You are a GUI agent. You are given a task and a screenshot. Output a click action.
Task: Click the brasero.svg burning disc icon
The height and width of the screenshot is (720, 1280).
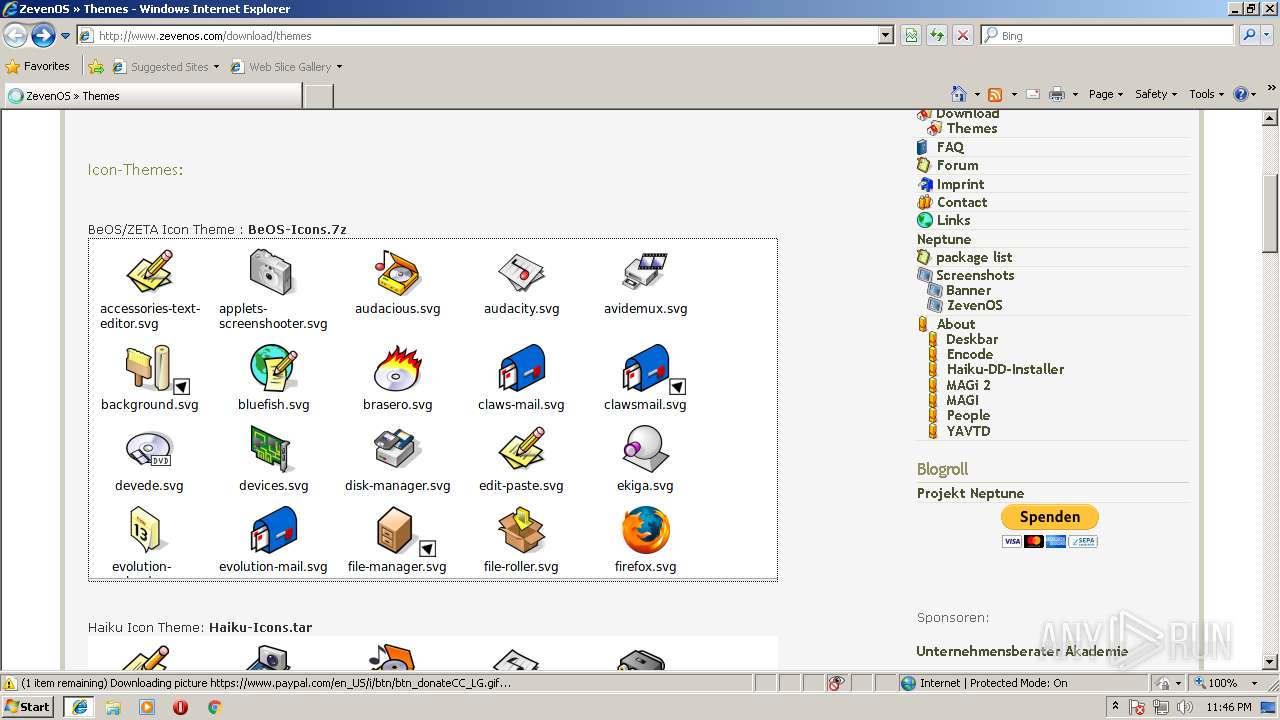pyautogui.click(x=398, y=369)
